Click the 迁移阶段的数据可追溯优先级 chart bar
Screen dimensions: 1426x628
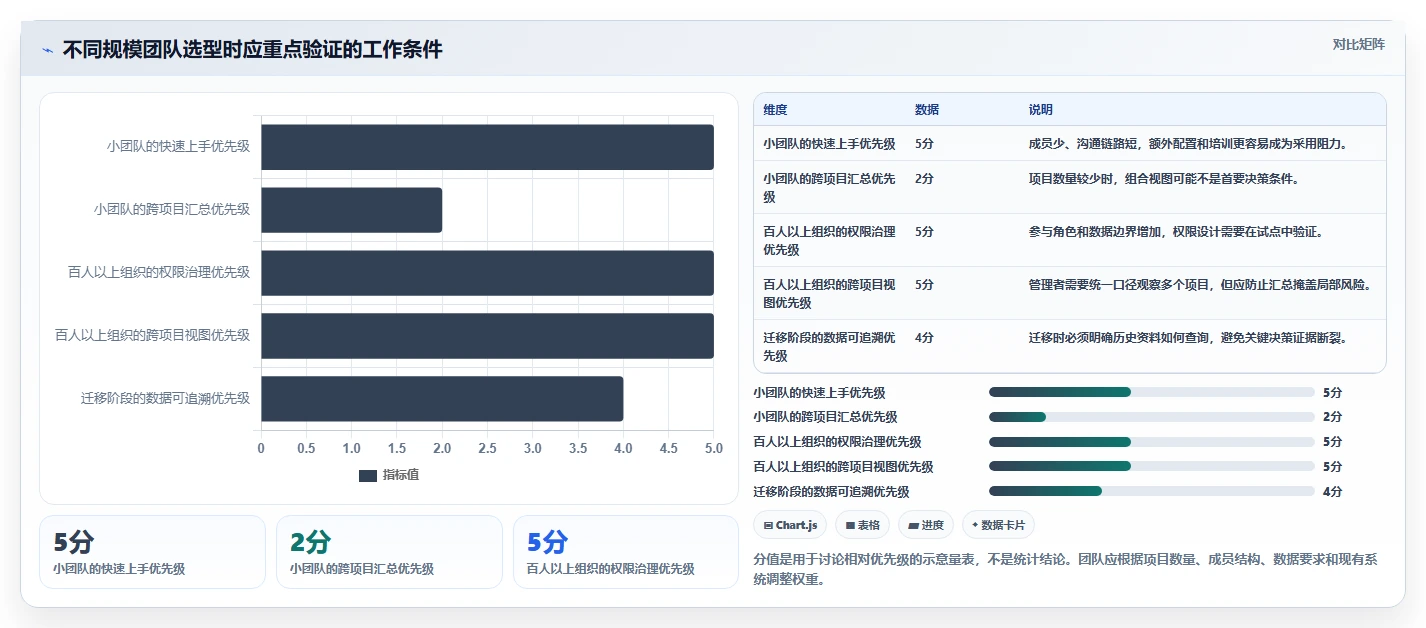442,398
